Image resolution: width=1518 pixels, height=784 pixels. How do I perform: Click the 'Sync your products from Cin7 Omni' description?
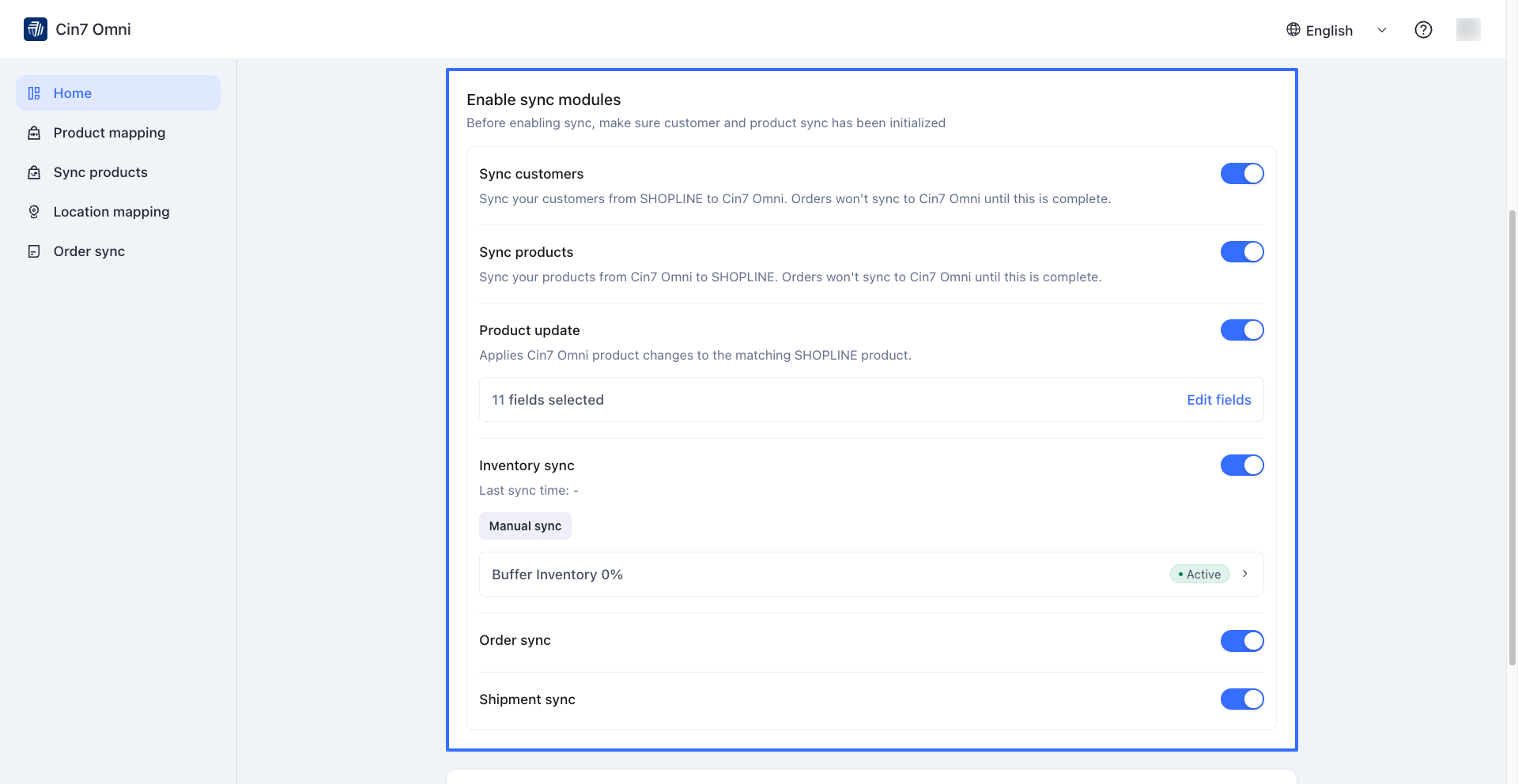point(791,277)
